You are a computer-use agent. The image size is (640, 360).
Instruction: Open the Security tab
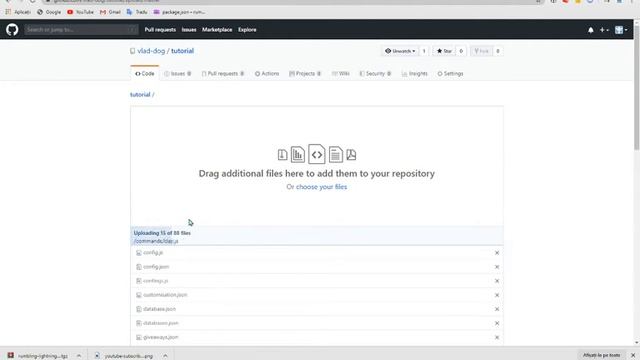[375, 73]
